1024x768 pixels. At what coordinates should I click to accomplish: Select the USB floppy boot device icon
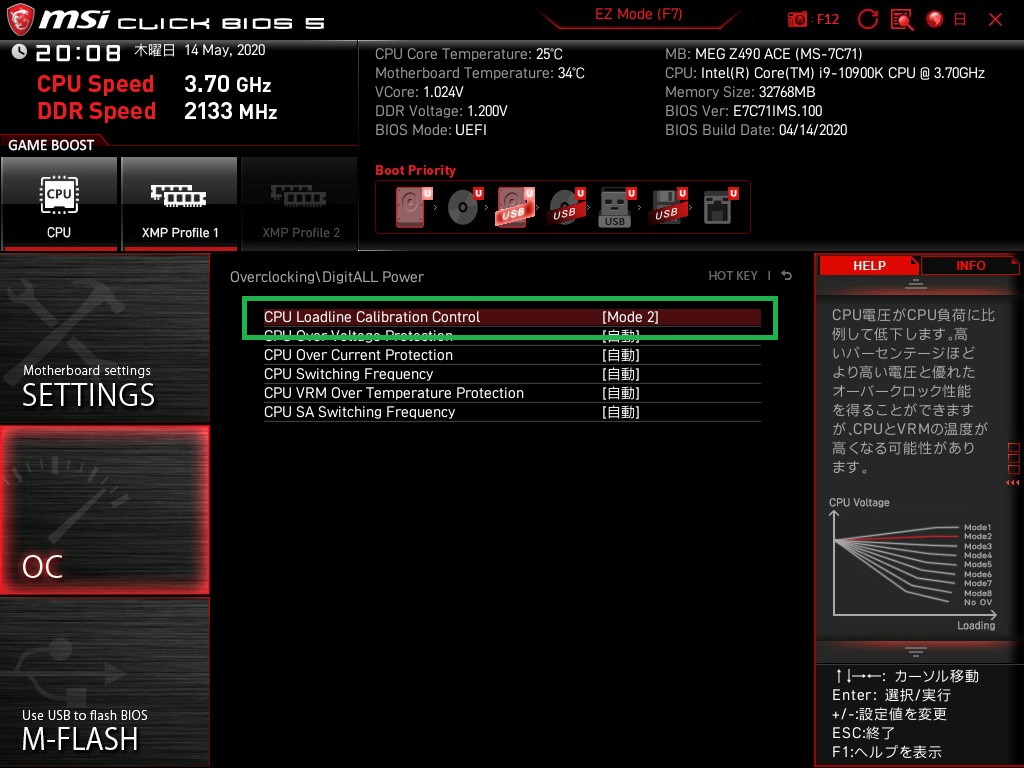click(x=667, y=207)
